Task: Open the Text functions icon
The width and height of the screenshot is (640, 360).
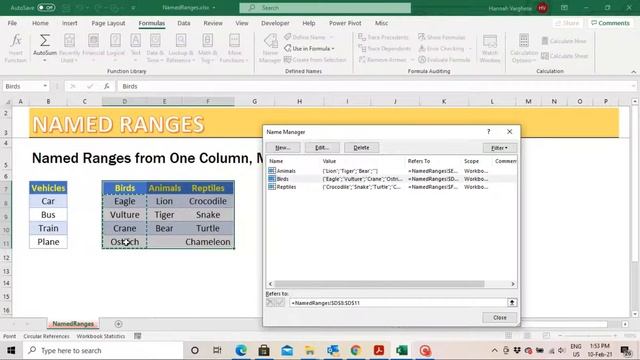Action: (136, 41)
